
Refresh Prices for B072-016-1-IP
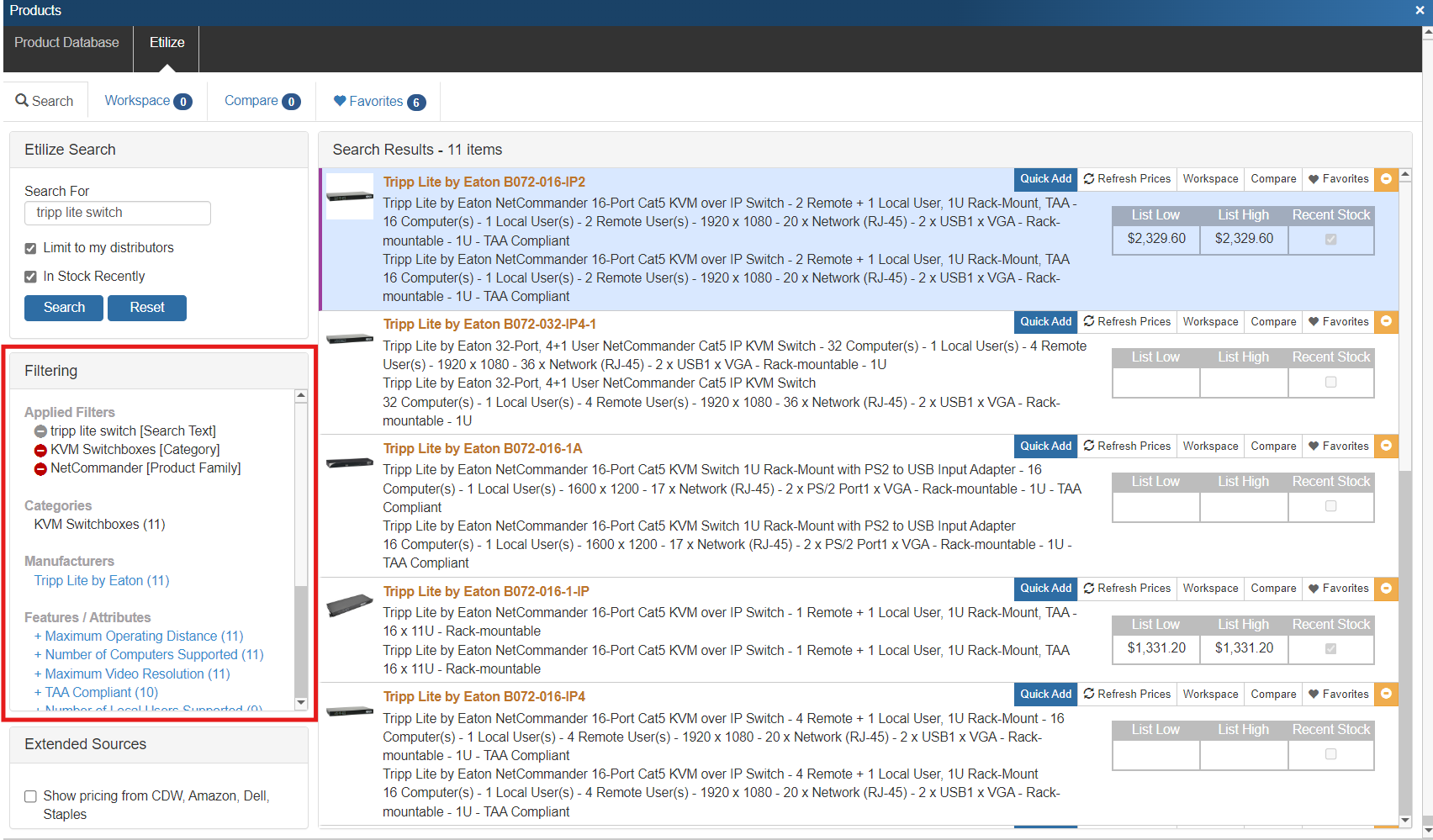click(x=1127, y=589)
